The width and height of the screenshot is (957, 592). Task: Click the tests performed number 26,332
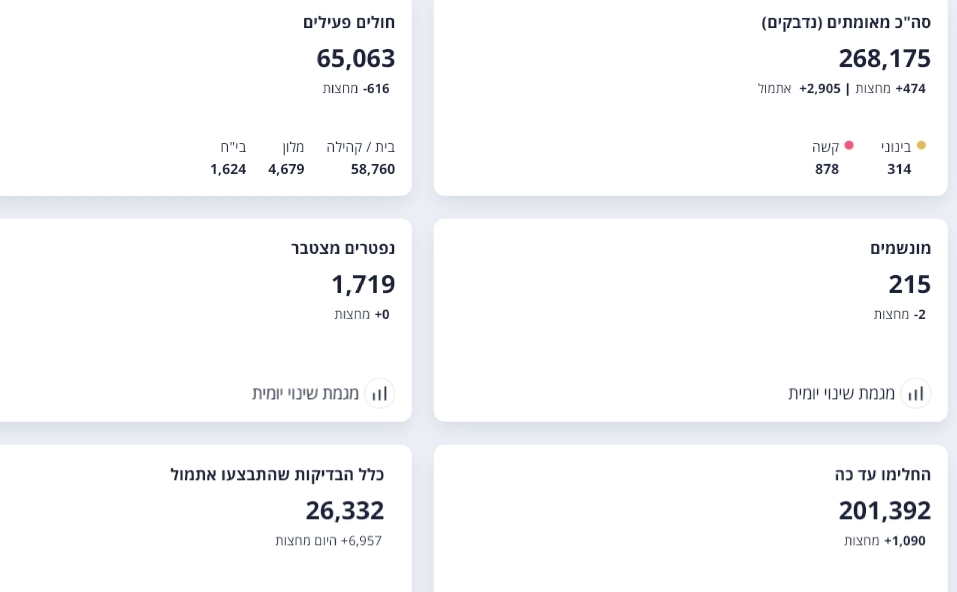point(344,510)
